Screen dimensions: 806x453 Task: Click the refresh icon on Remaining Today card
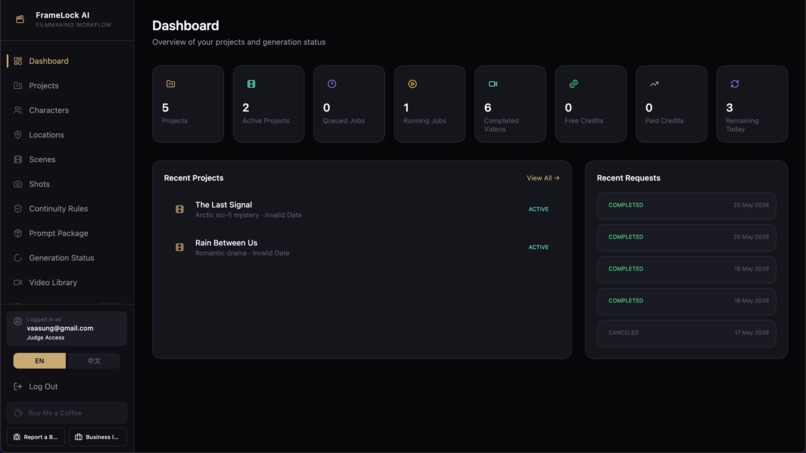coord(735,84)
